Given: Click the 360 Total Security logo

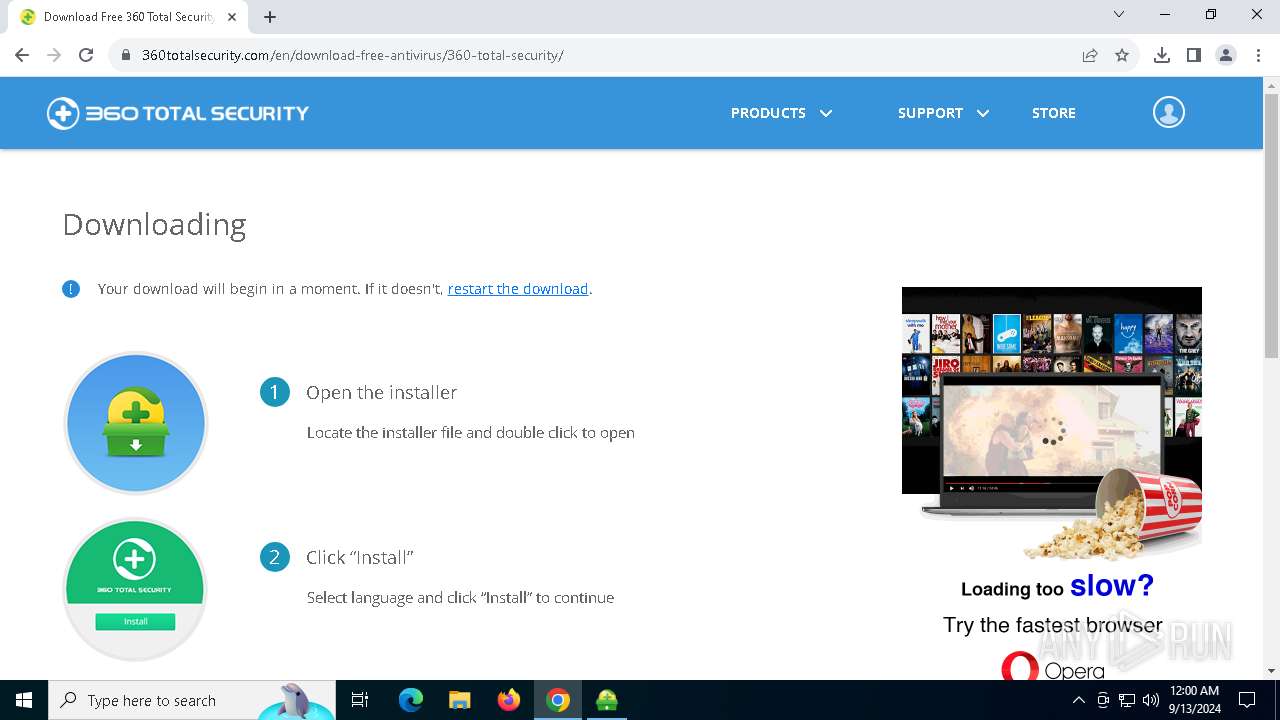Looking at the screenshot, I should pyautogui.click(x=178, y=113).
